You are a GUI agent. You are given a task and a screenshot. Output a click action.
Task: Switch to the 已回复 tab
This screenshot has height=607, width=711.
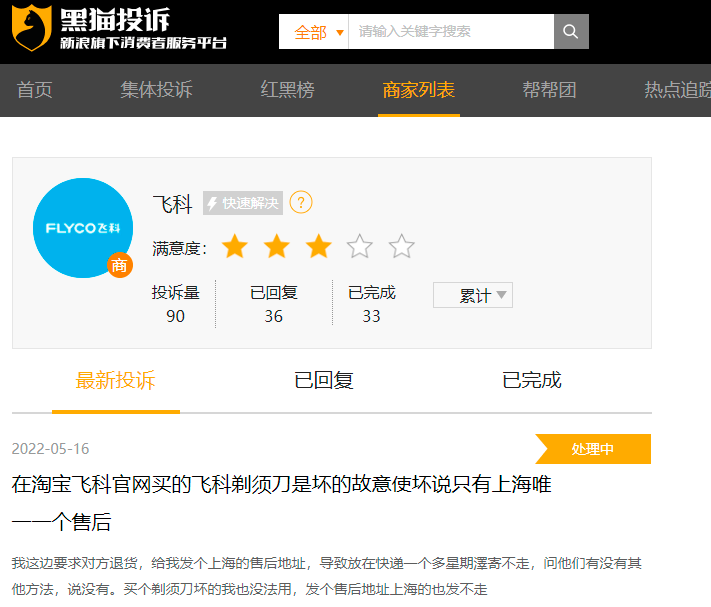(324, 380)
